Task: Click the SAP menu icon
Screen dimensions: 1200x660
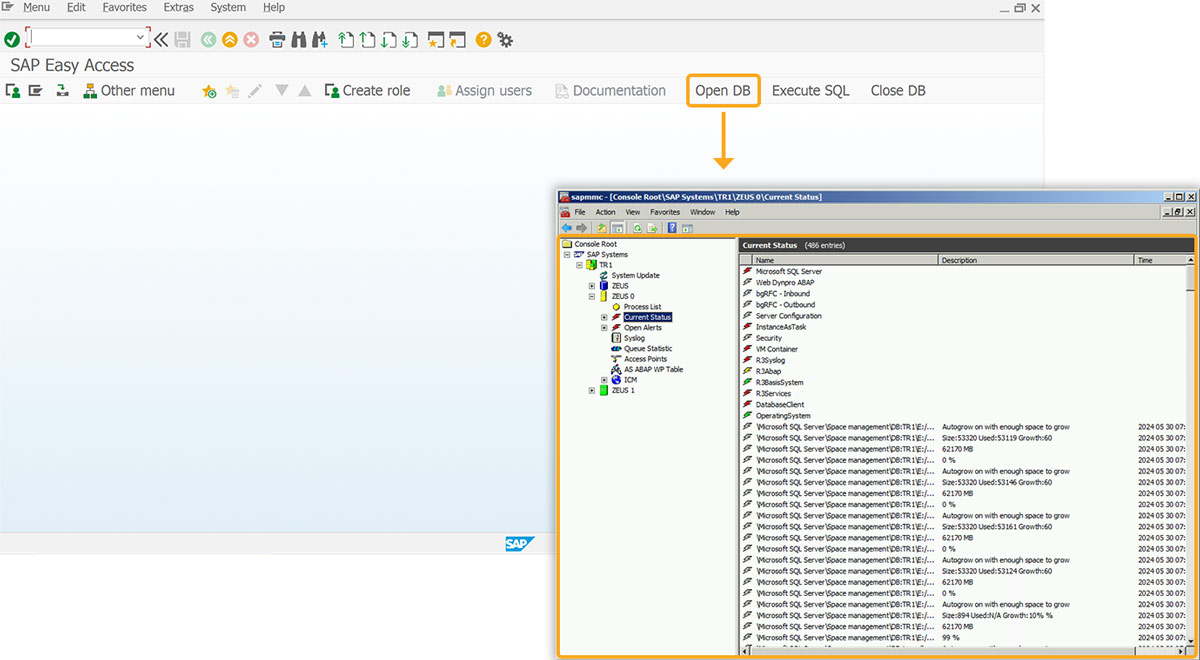Action: pyautogui.click(x=36, y=91)
